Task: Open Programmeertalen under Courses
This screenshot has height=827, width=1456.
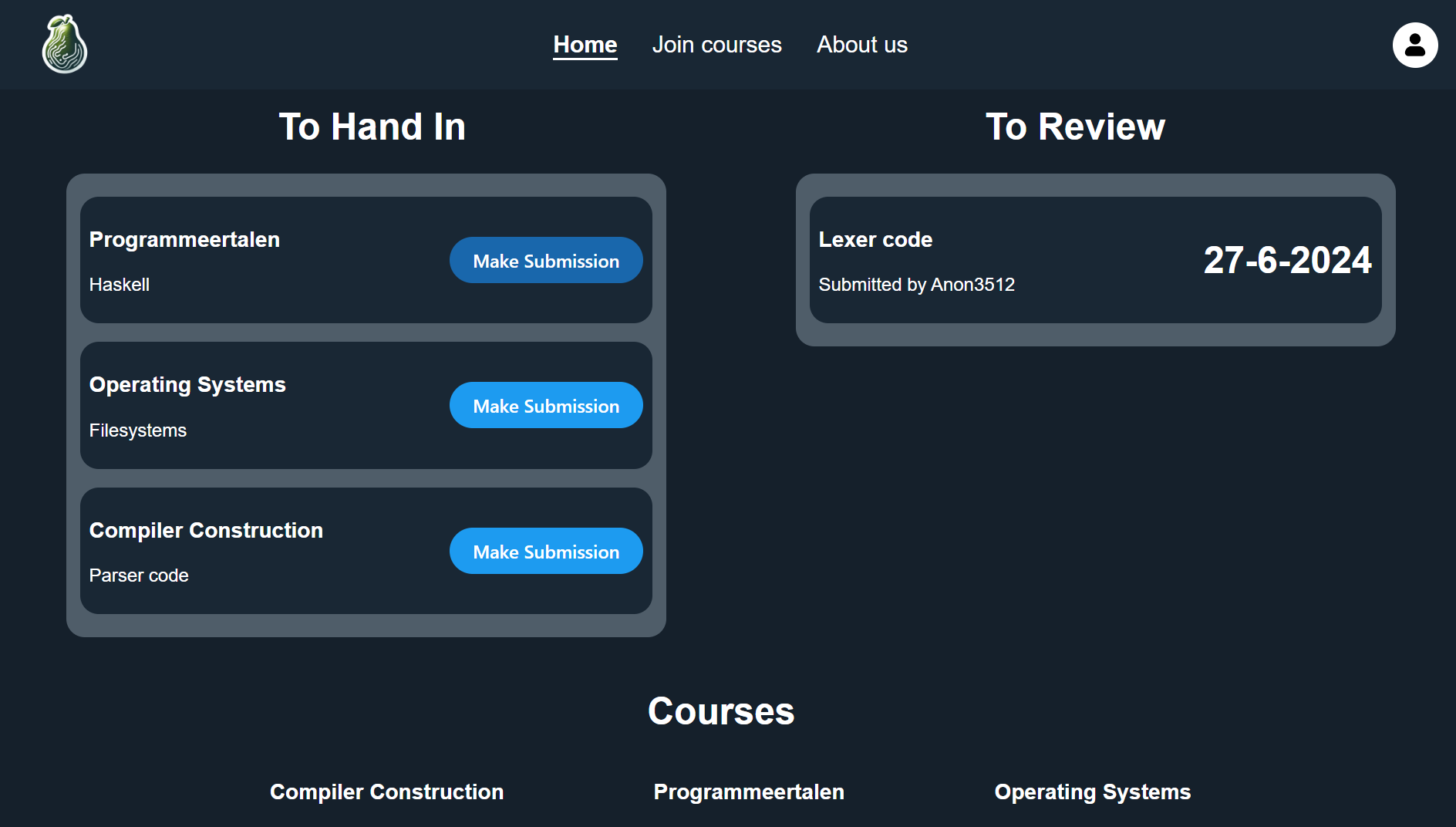Action: [x=749, y=792]
